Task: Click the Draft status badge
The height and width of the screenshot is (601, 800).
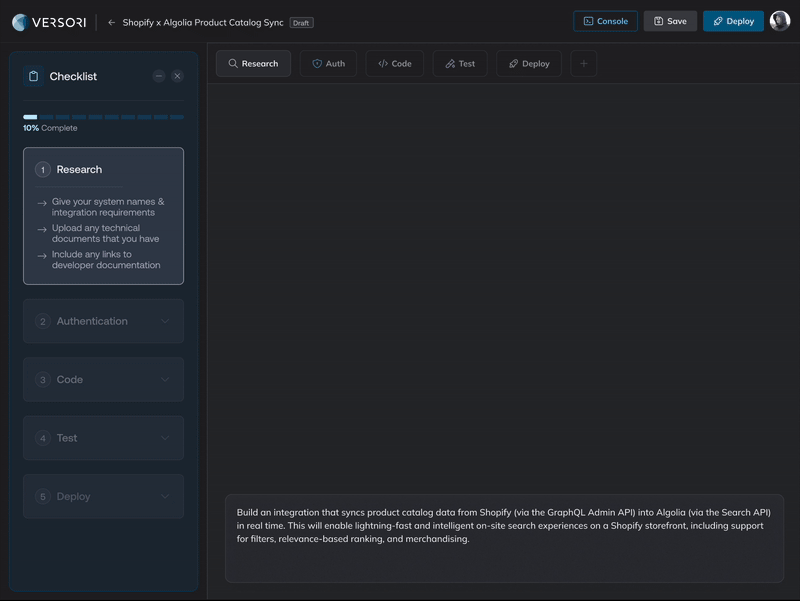Action: [x=301, y=23]
